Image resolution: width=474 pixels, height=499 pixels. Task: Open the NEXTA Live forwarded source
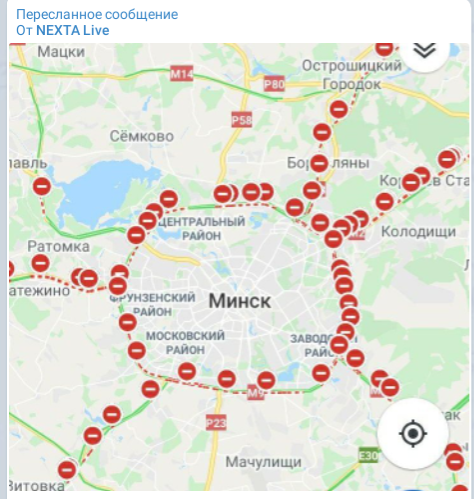73,30
